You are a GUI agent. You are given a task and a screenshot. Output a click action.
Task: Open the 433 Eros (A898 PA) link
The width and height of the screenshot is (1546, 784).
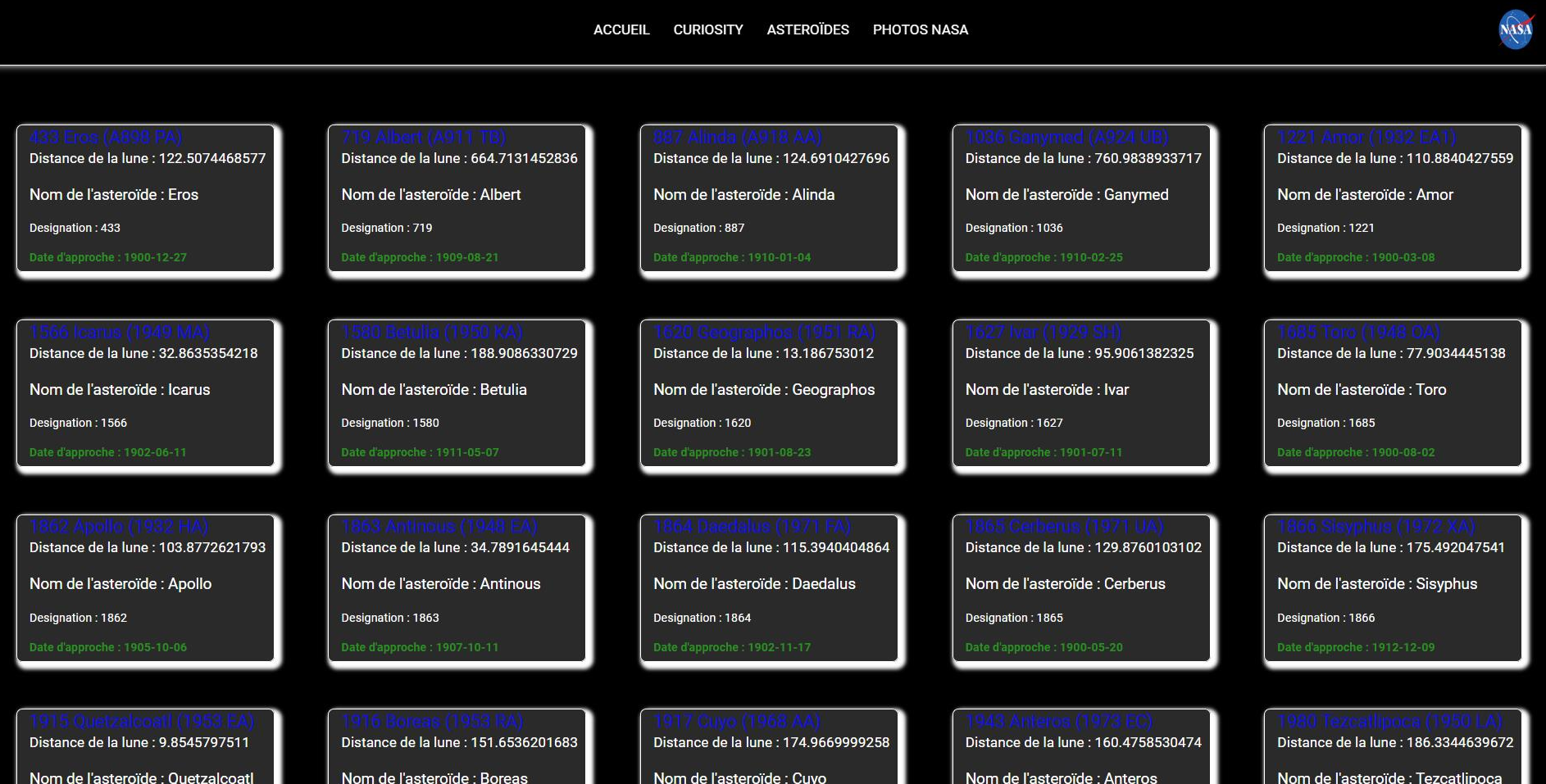[105, 138]
